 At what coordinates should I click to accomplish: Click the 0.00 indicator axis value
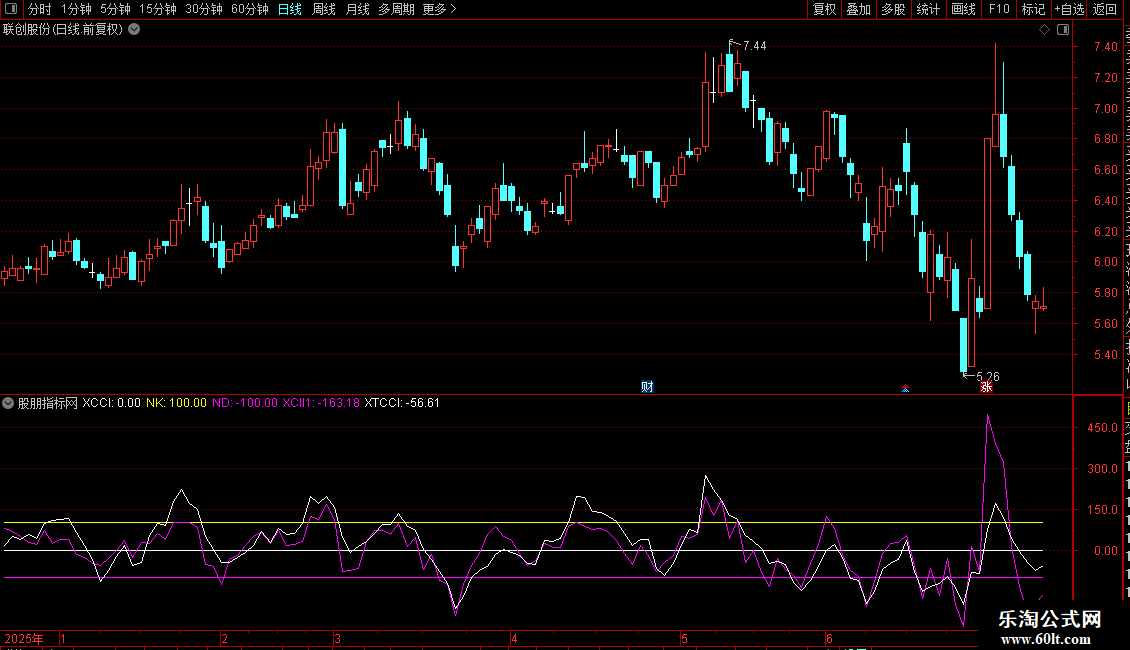pos(1105,551)
